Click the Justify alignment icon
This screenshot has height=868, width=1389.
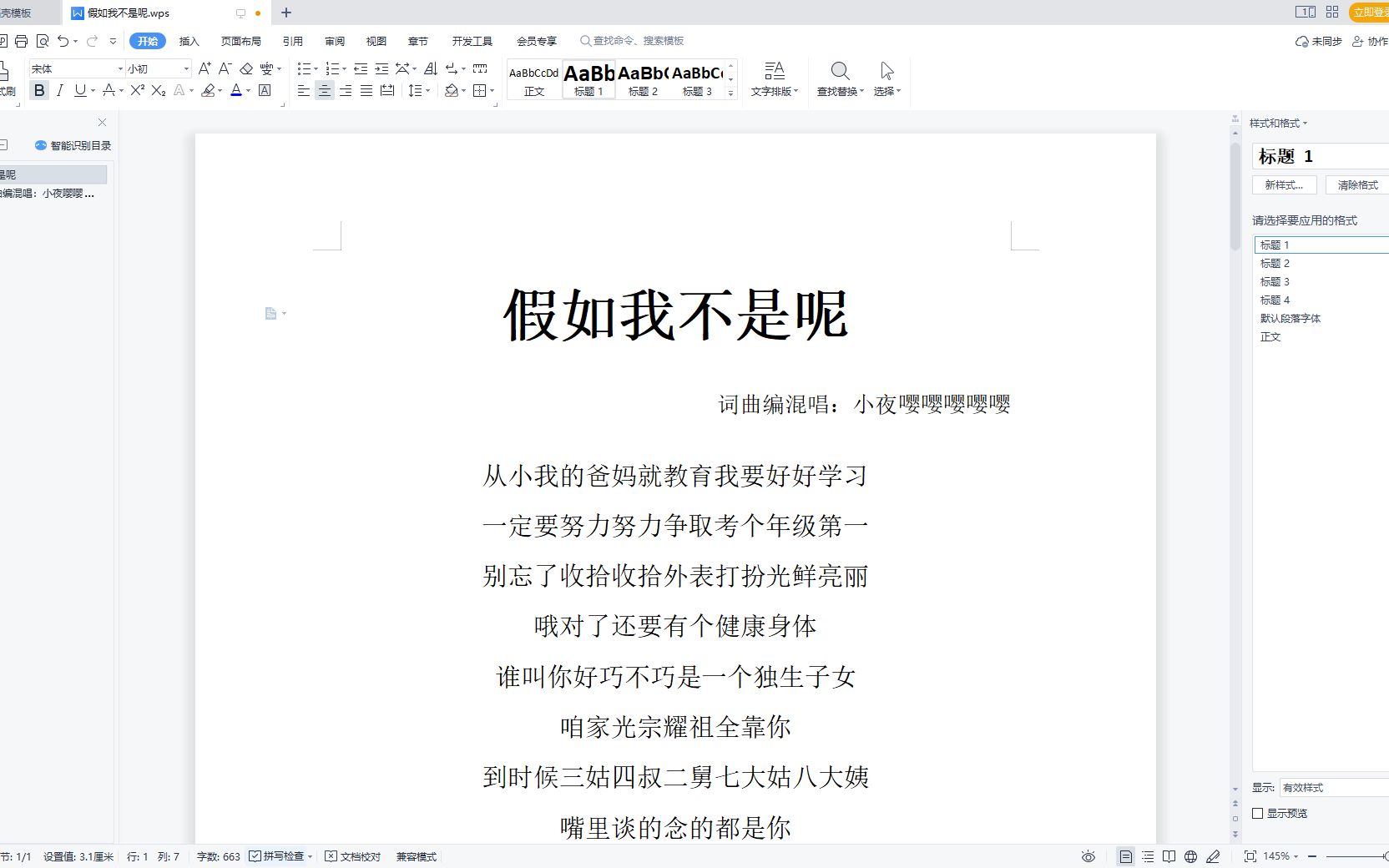366,90
